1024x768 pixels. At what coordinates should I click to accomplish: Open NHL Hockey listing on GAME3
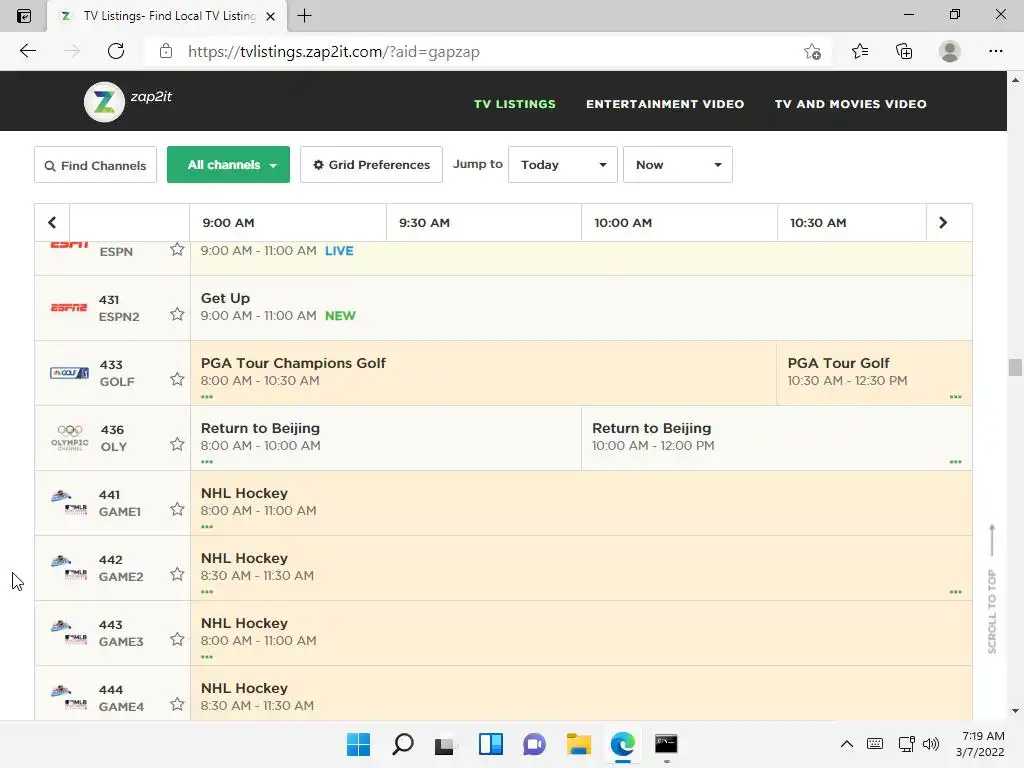click(581, 633)
